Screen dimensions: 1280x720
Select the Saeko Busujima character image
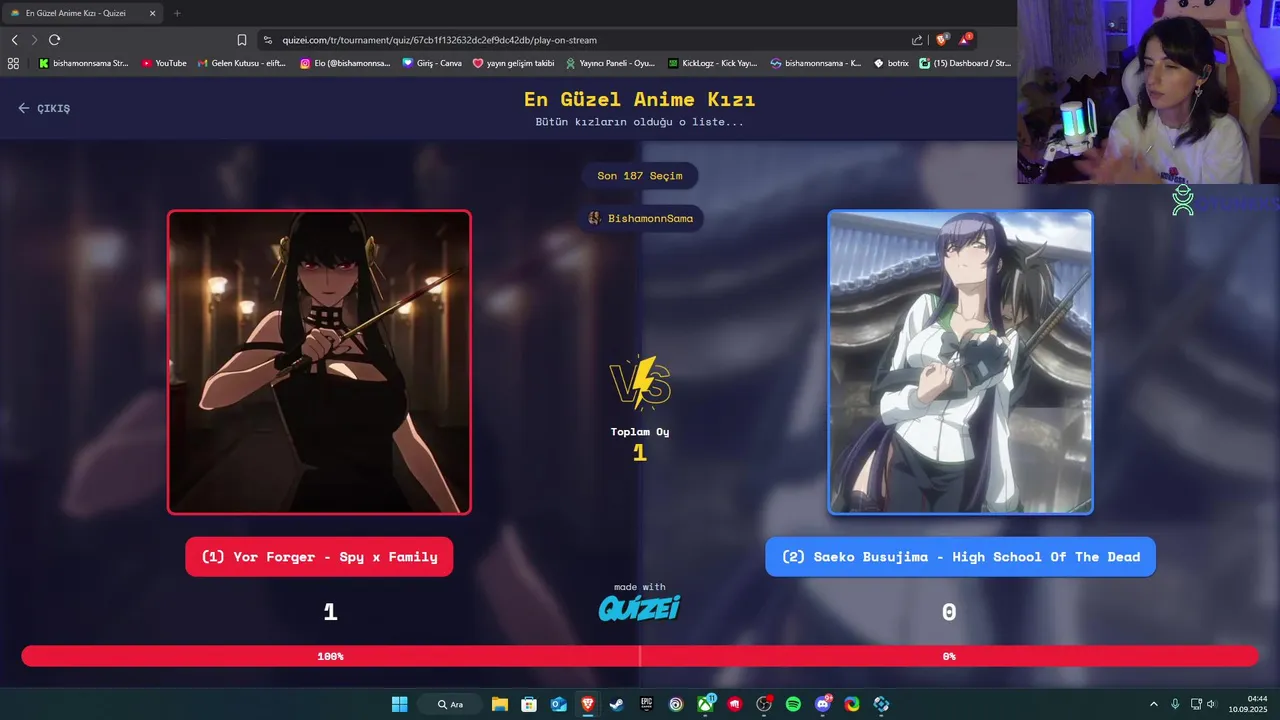point(960,362)
